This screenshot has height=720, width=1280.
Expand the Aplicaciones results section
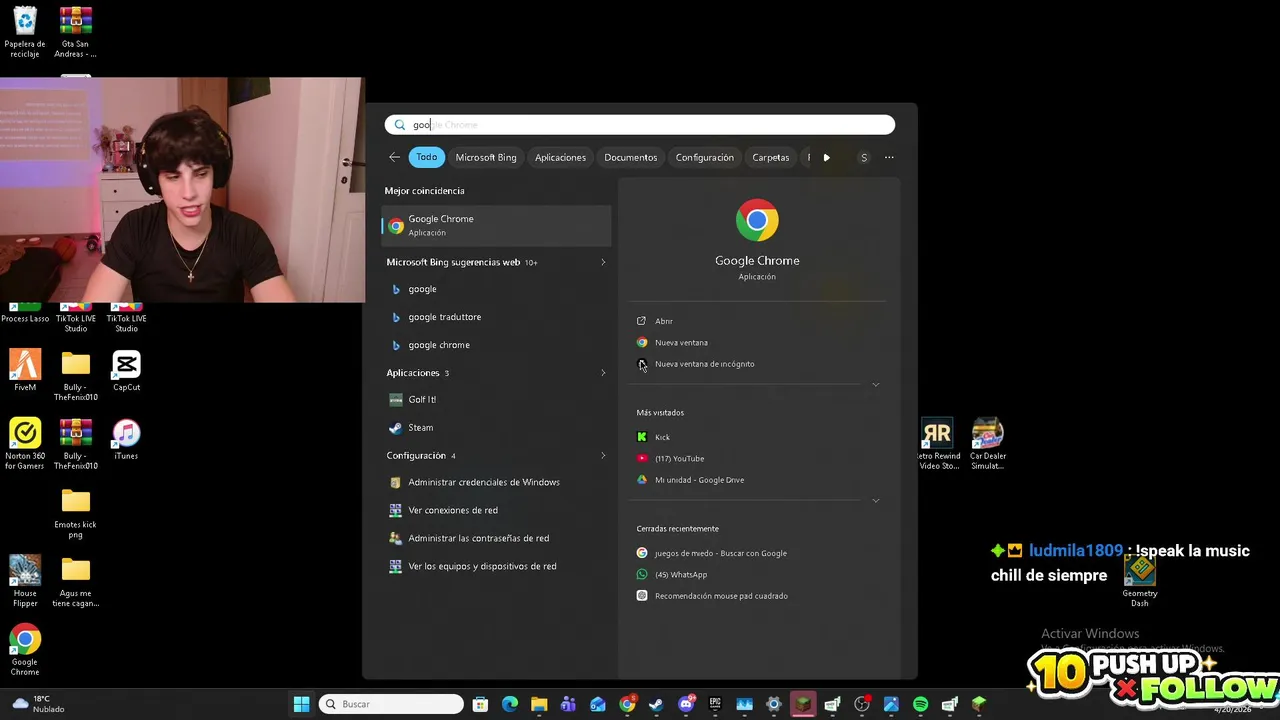click(603, 373)
